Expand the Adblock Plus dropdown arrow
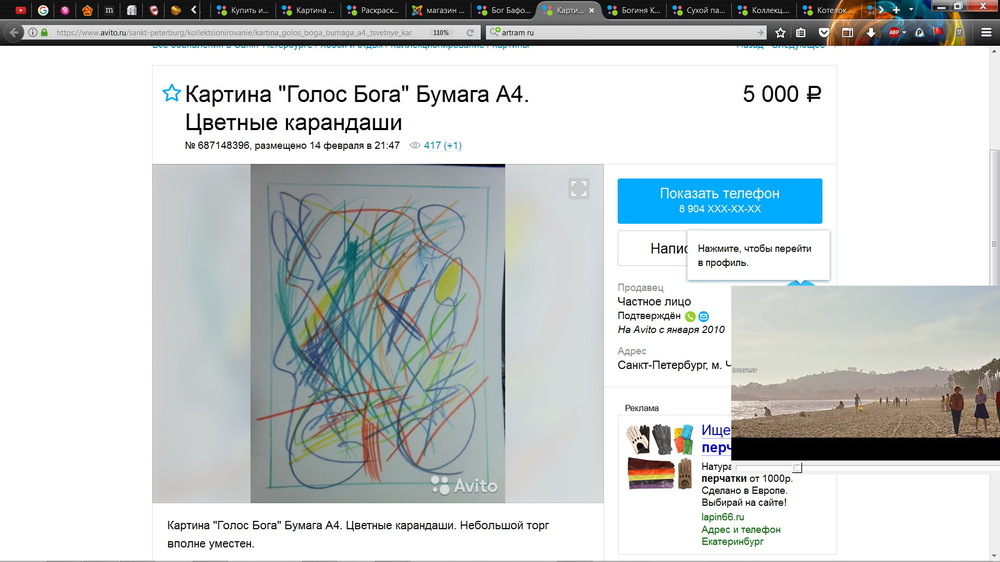This screenshot has width=1000, height=562. (904, 33)
